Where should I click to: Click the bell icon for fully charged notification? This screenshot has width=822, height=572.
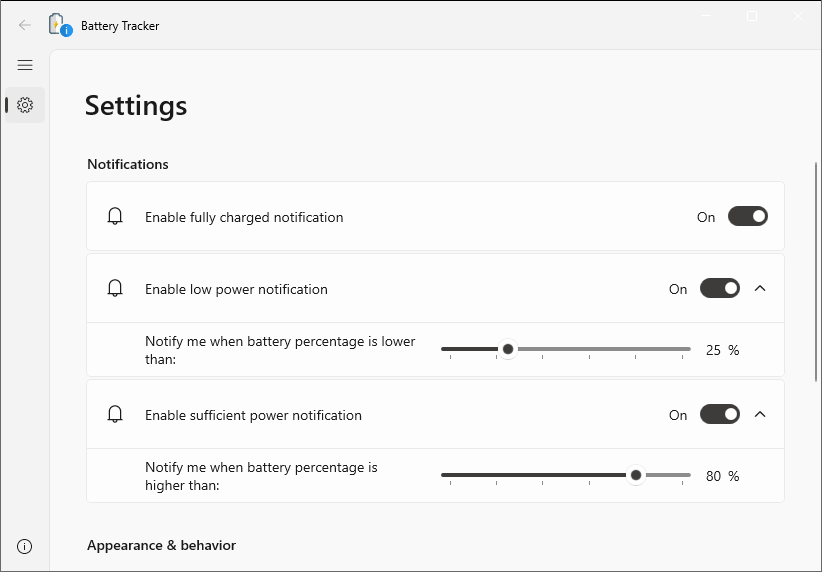coord(115,216)
